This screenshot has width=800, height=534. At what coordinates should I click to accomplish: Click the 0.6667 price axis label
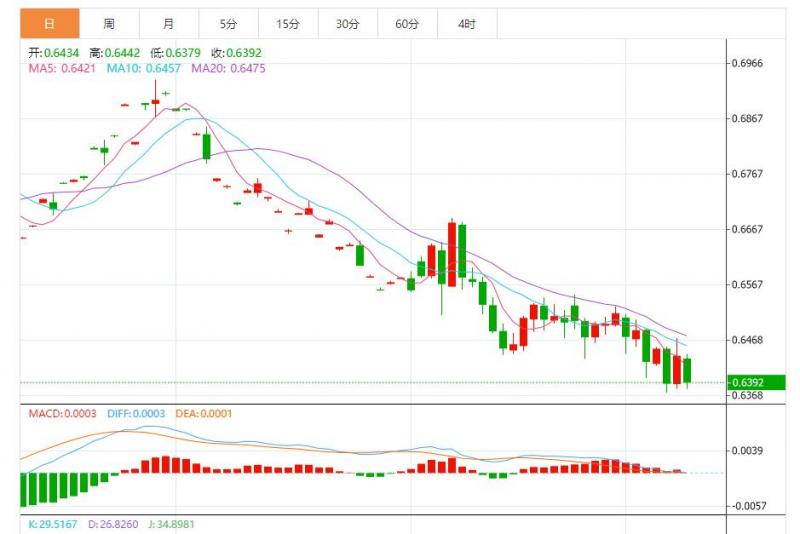747,229
